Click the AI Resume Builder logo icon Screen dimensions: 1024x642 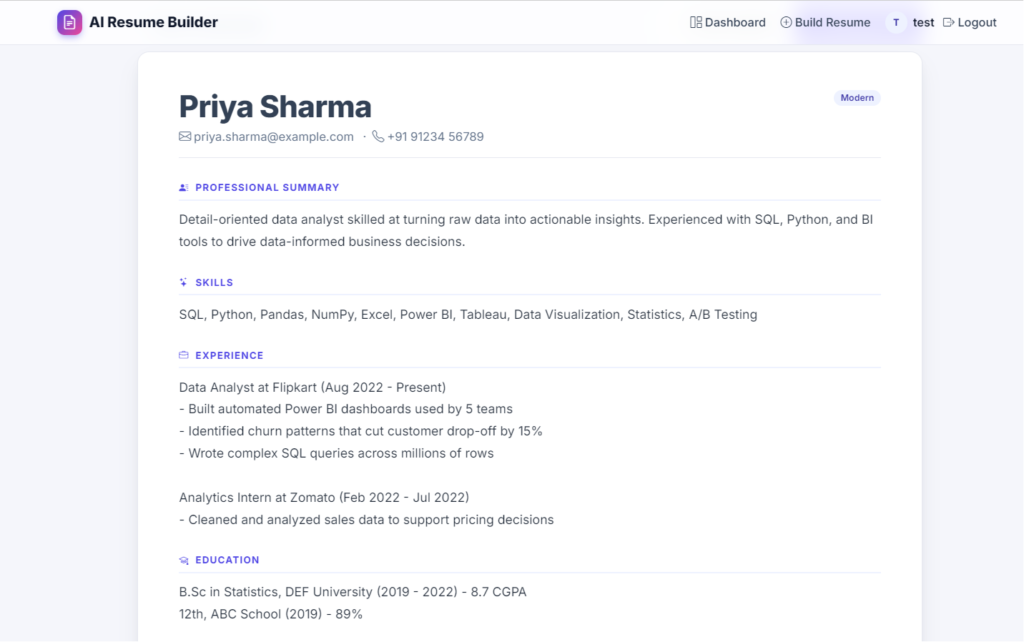(69, 22)
